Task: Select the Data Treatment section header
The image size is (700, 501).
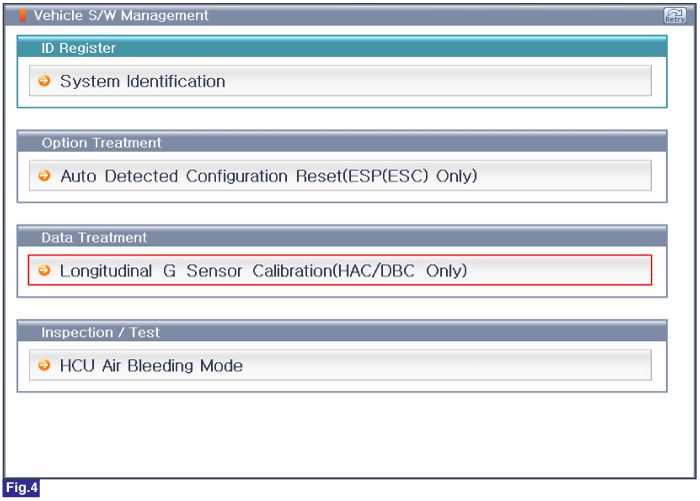Action: tap(342, 237)
